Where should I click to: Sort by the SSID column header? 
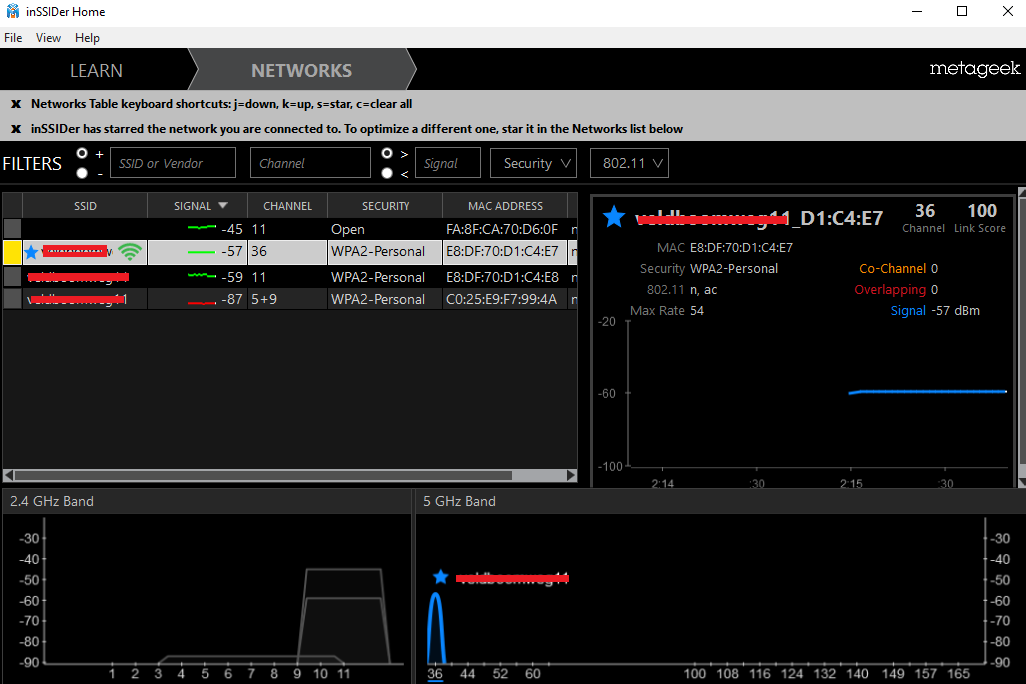pos(85,206)
